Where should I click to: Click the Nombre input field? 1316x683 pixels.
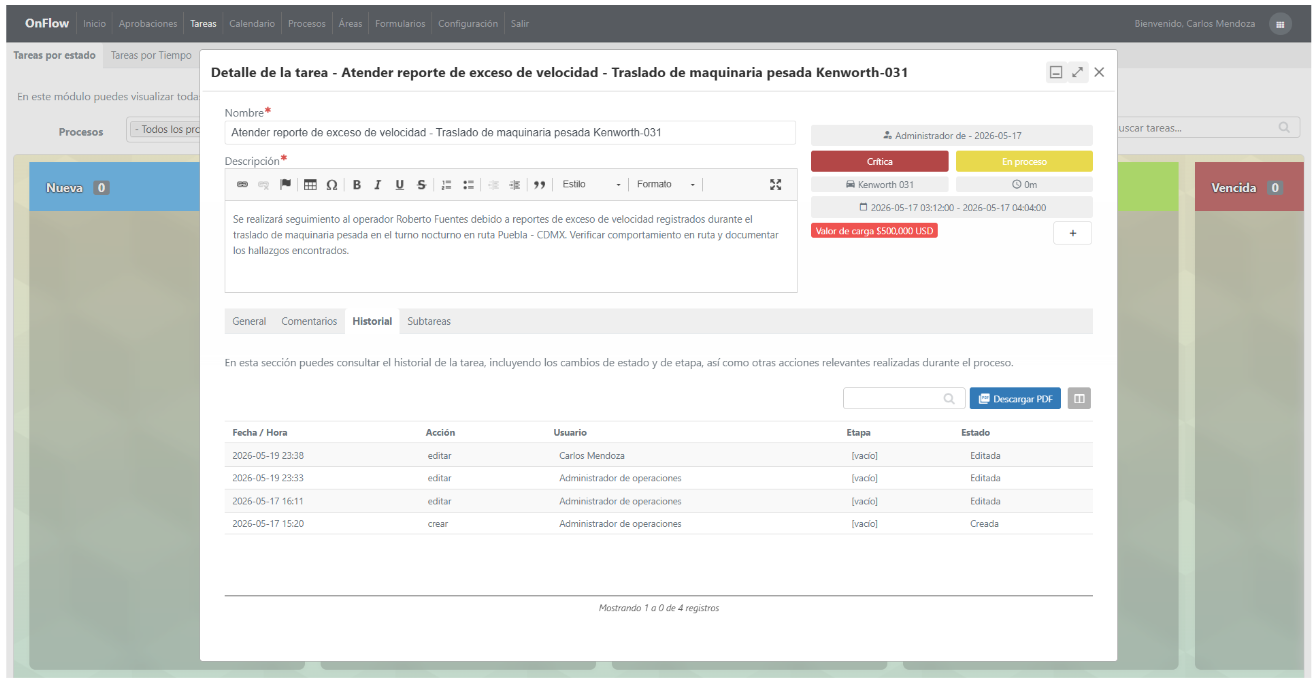click(510, 132)
